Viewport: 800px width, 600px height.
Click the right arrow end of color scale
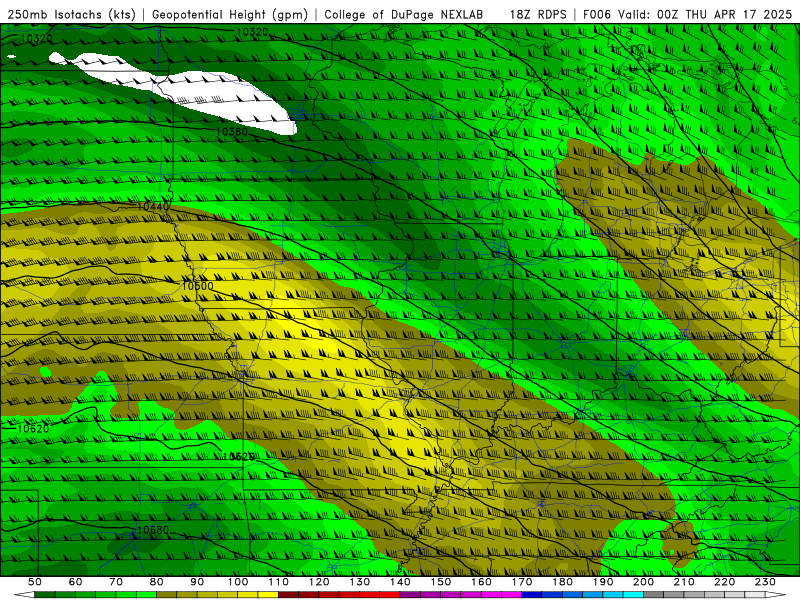pyautogui.click(x=776, y=595)
